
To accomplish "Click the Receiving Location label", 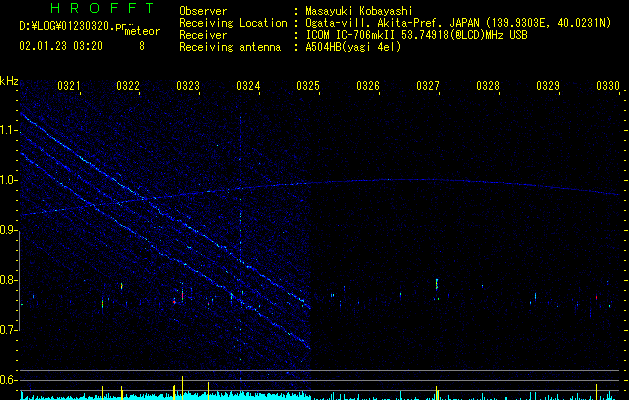I will click(233, 23).
